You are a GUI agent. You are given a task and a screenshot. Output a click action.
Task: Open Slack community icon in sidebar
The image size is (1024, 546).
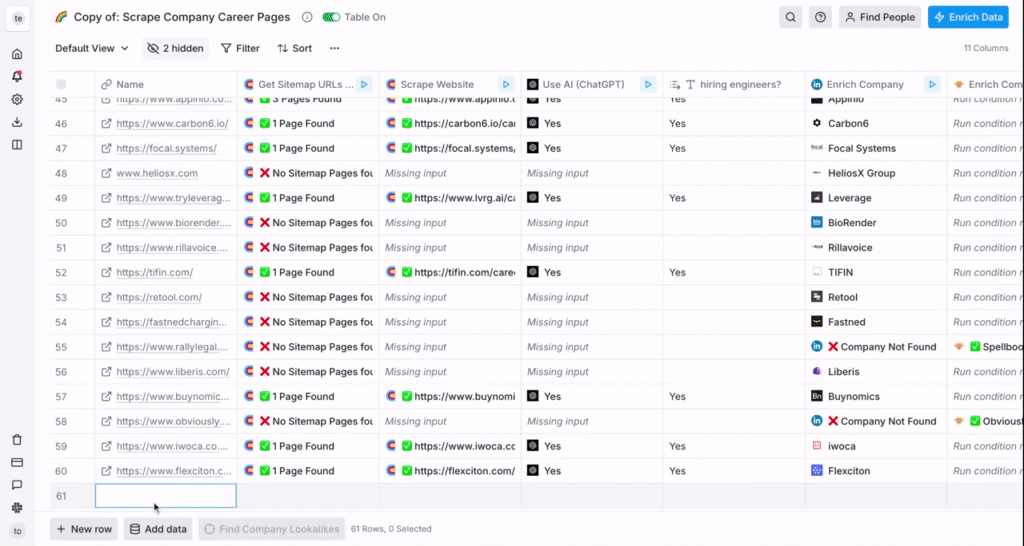coord(17,507)
